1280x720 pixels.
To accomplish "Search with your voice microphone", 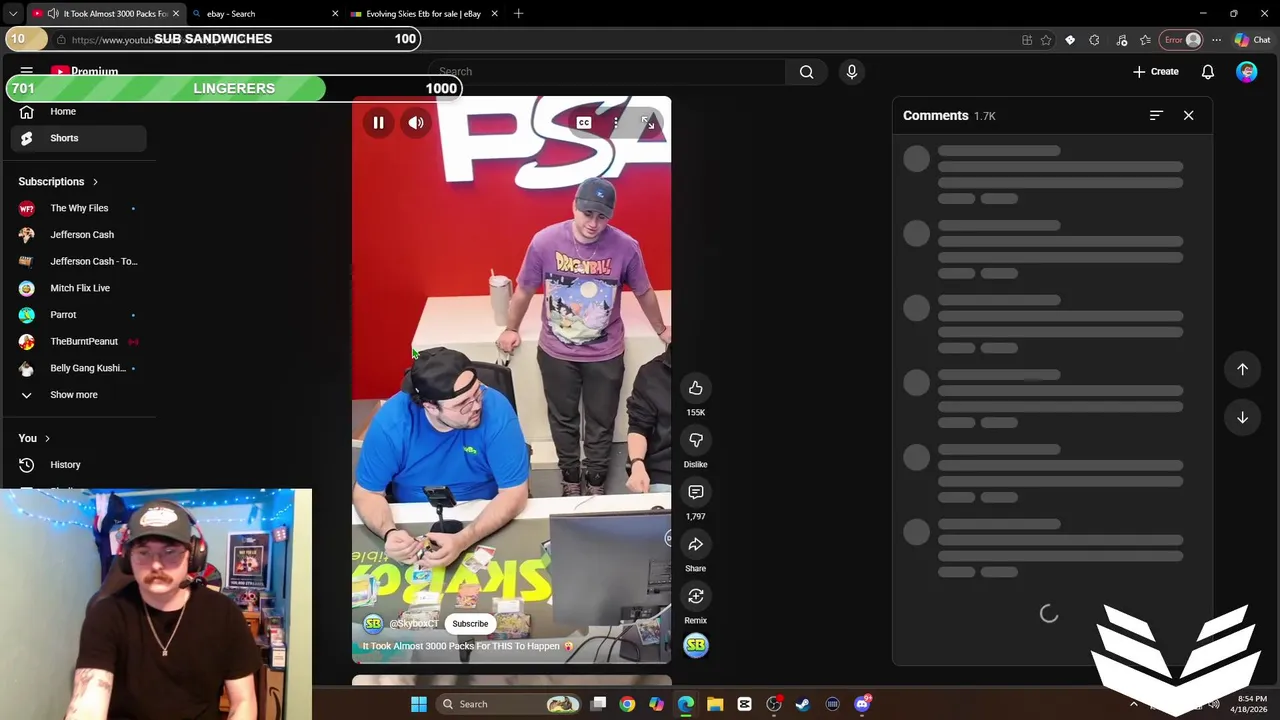I will (852, 72).
